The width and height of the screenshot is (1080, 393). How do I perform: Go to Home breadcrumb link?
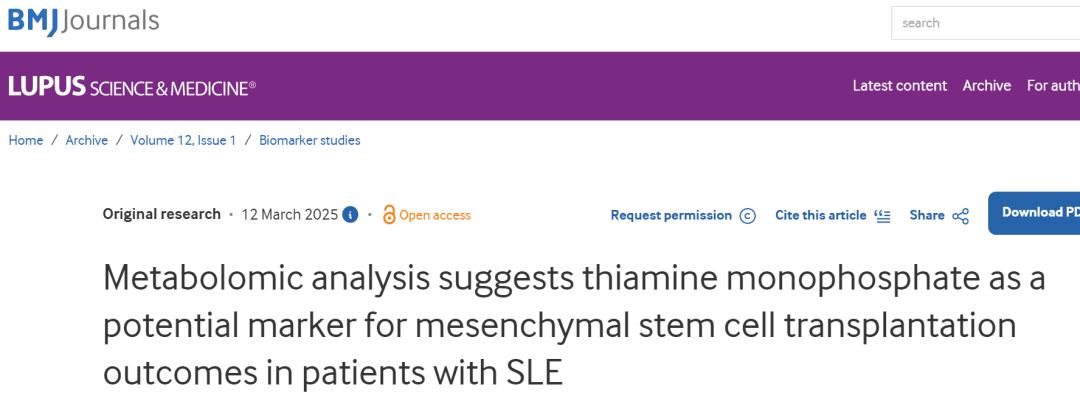pyautogui.click(x=25, y=140)
